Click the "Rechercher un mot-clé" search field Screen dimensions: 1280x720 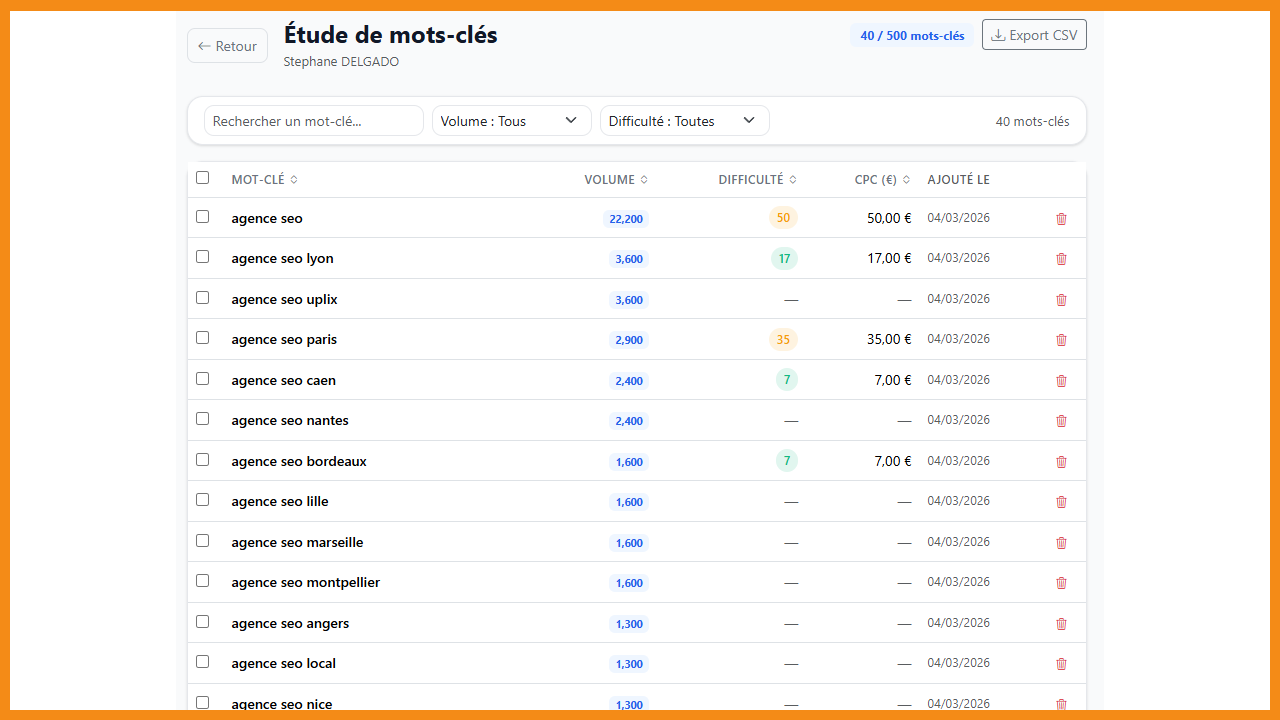click(313, 120)
